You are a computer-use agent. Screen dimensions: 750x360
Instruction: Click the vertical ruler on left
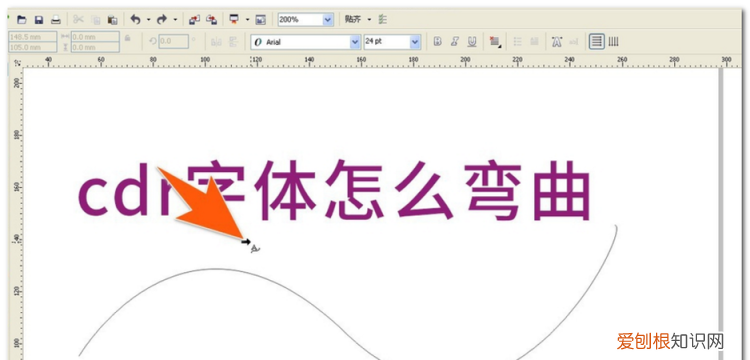(x=17, y=213)
